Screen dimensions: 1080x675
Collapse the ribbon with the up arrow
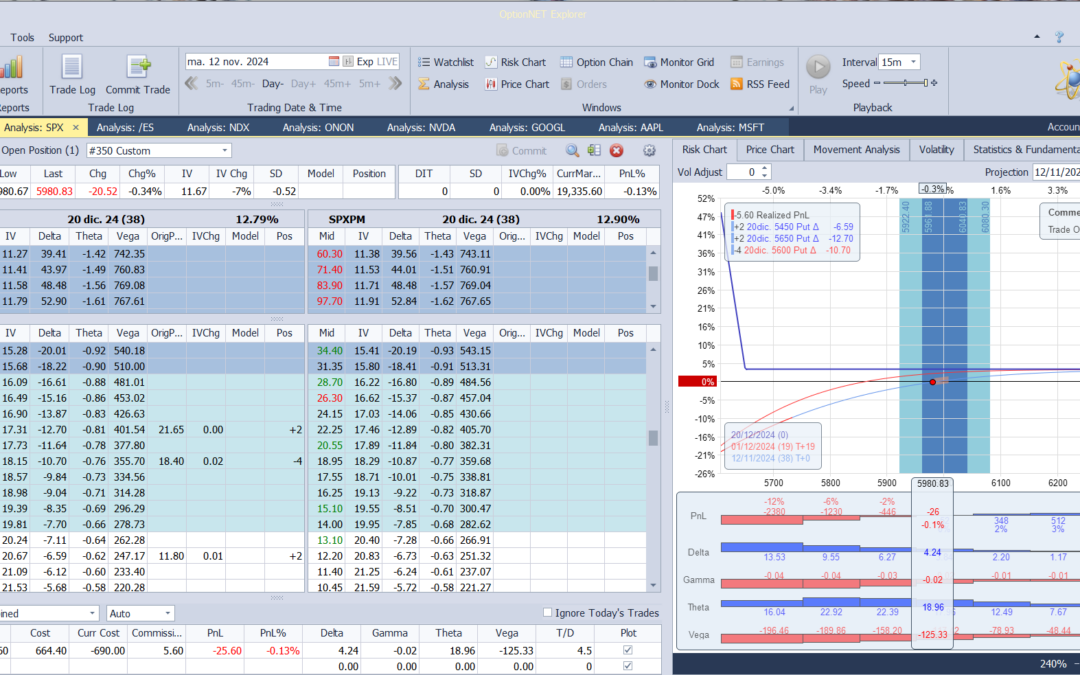click(1037, 37)
